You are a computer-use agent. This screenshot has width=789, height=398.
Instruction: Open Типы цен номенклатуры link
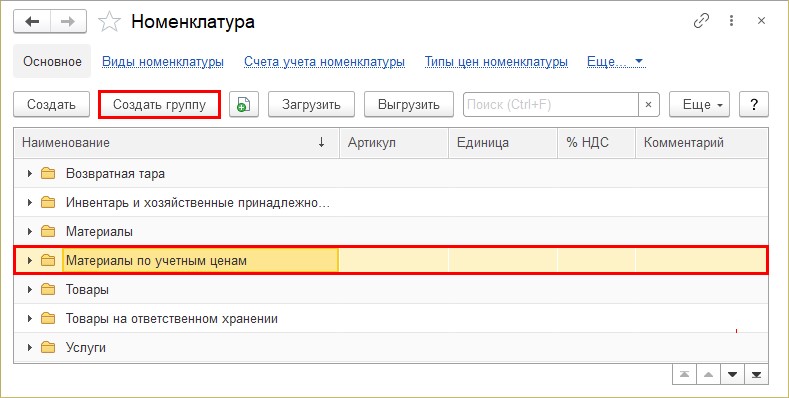[x=496, y=61]
